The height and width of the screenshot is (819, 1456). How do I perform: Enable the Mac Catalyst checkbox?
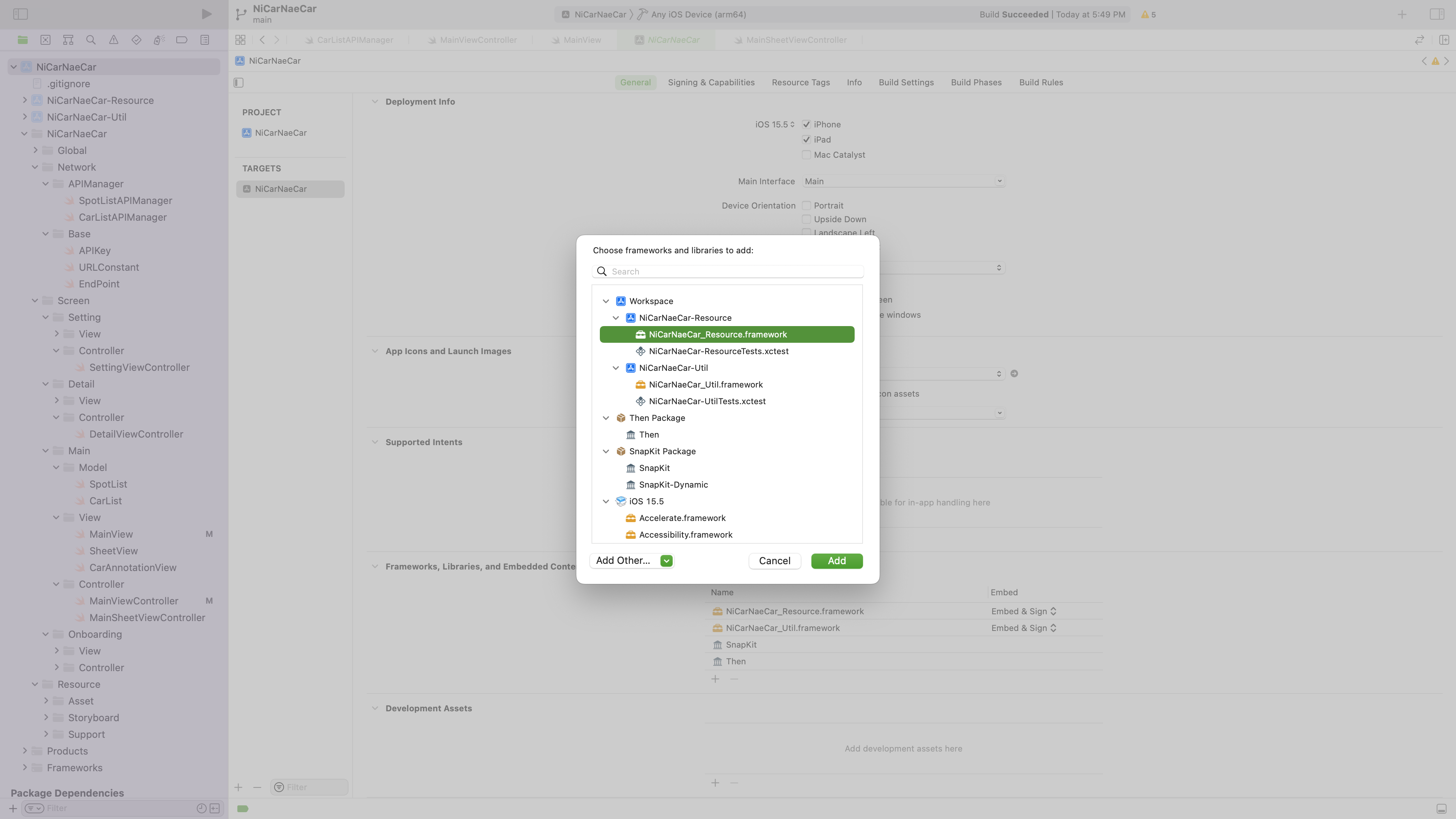(x=806, y=155)
